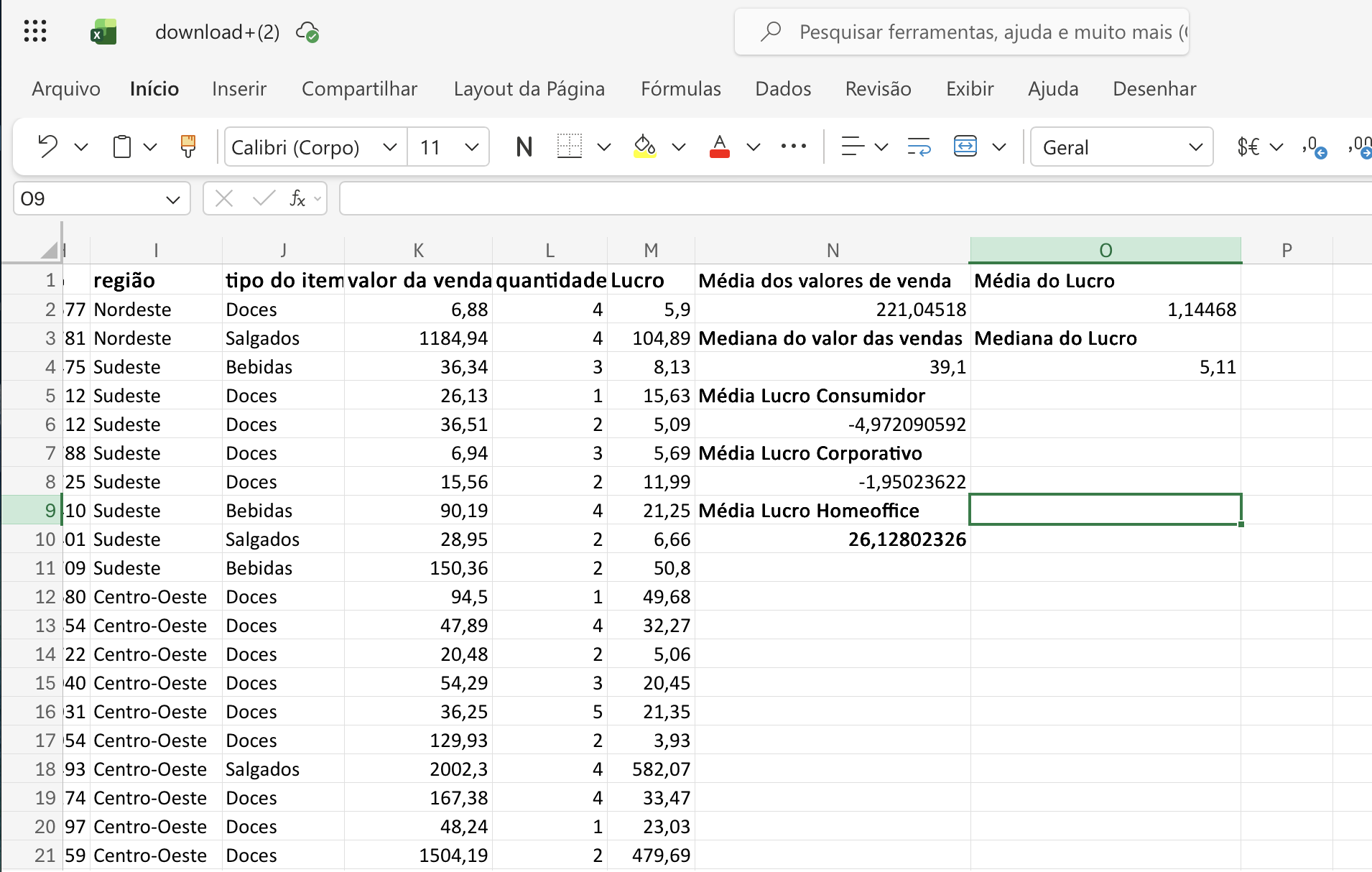Click the search magnifier icon
Viewport: 1372px width, 872px height.
771,32
